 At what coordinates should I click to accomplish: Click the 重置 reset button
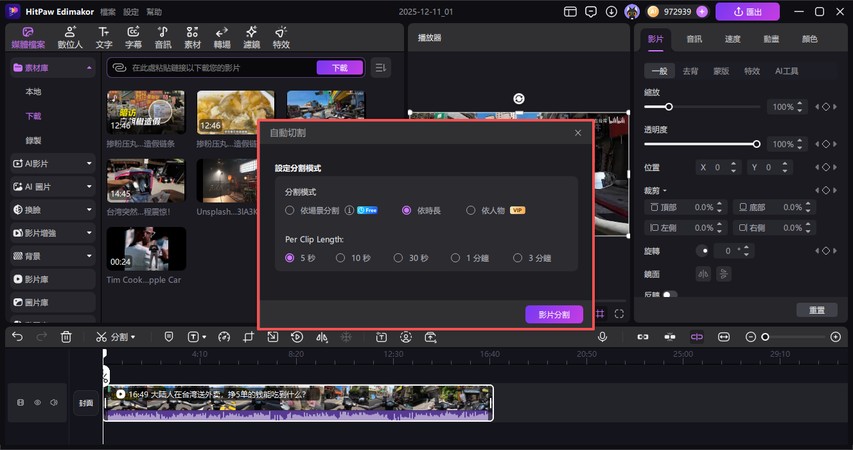(x=817, y=310)
